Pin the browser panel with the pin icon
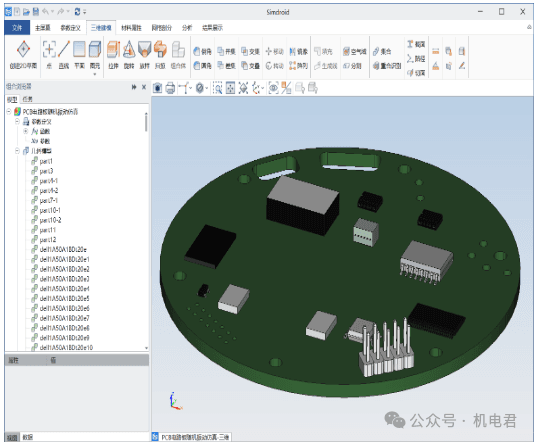 point(134,87)
